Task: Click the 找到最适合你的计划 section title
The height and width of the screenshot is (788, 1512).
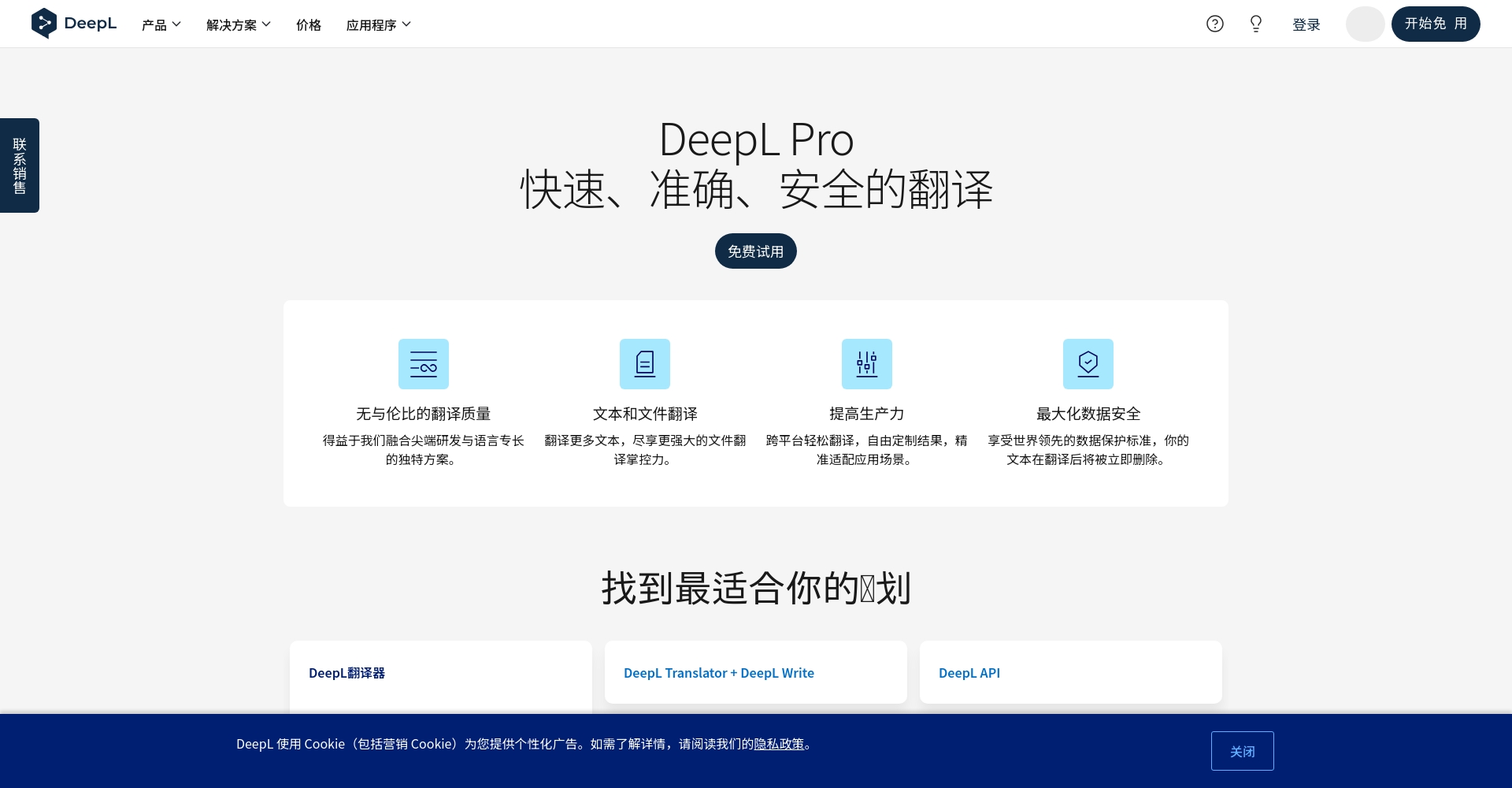Action: (756, 588)
